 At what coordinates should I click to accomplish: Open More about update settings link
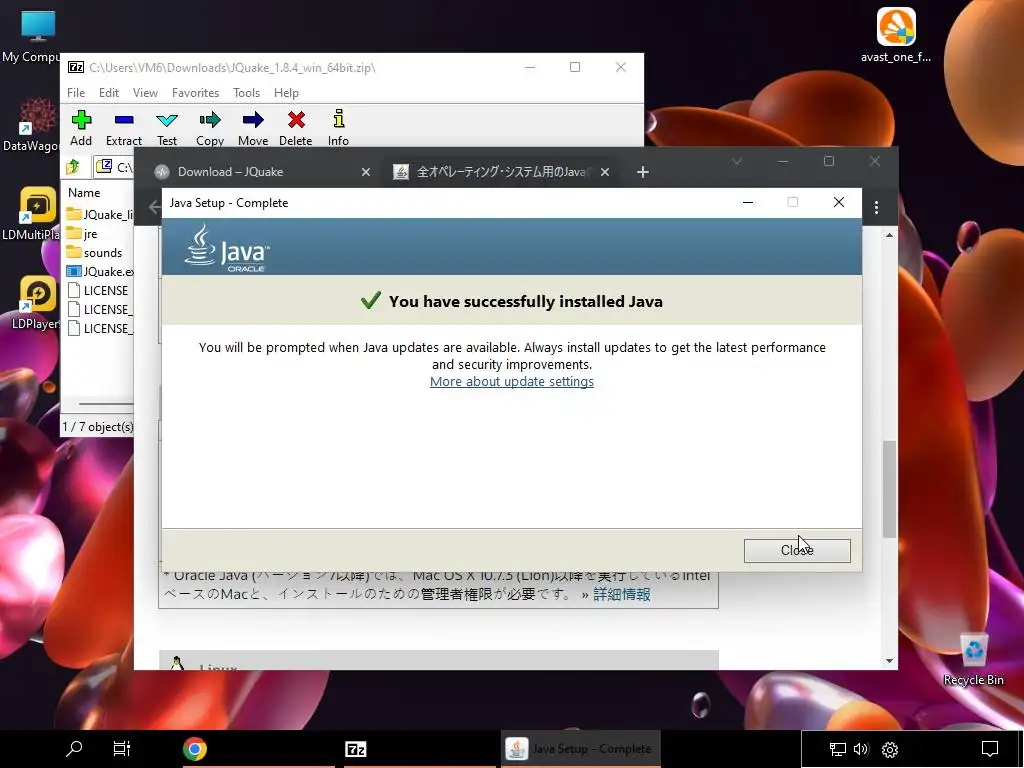tap(511, 381)
